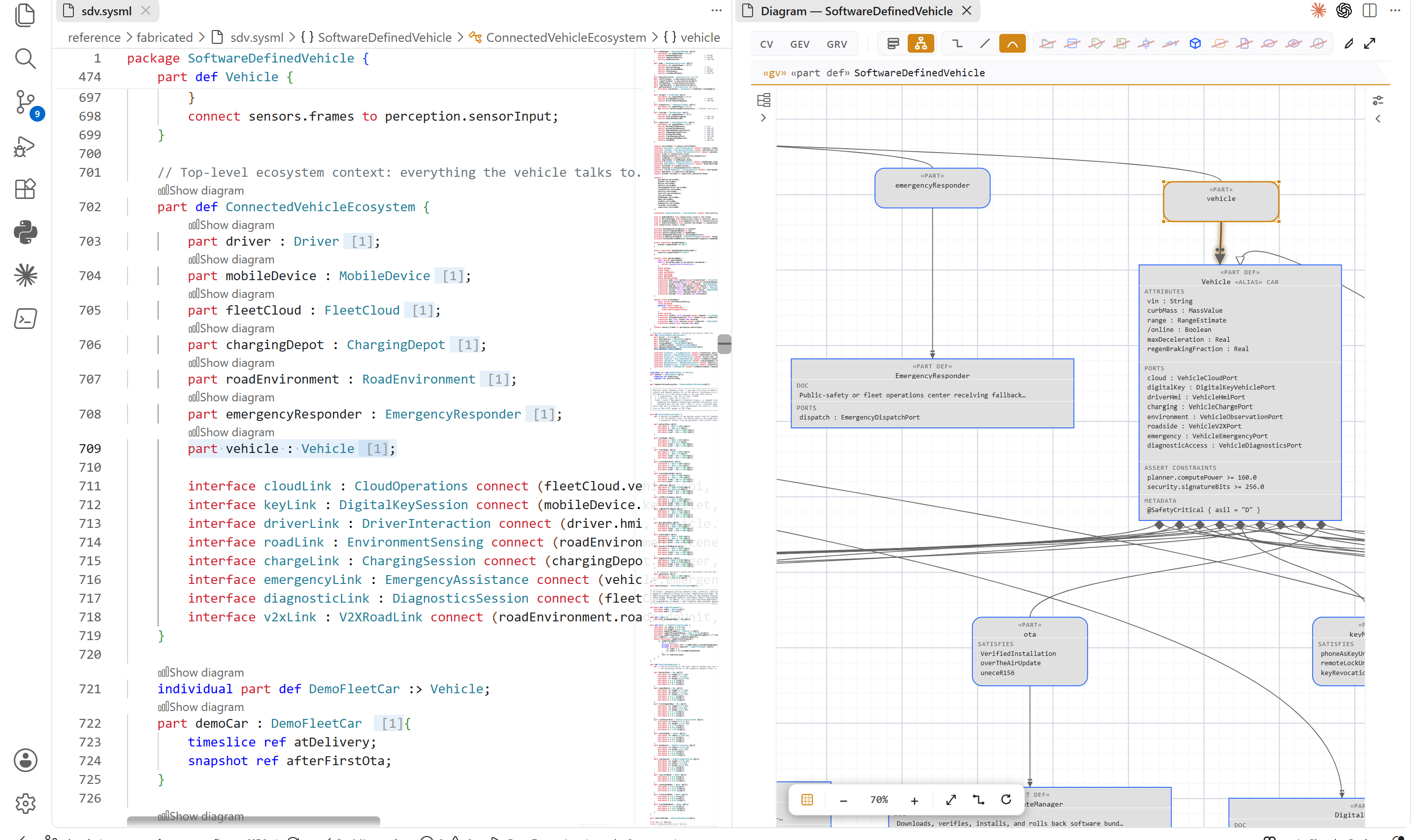Collapse the right diagram panel chevron

click(1378, 119)
